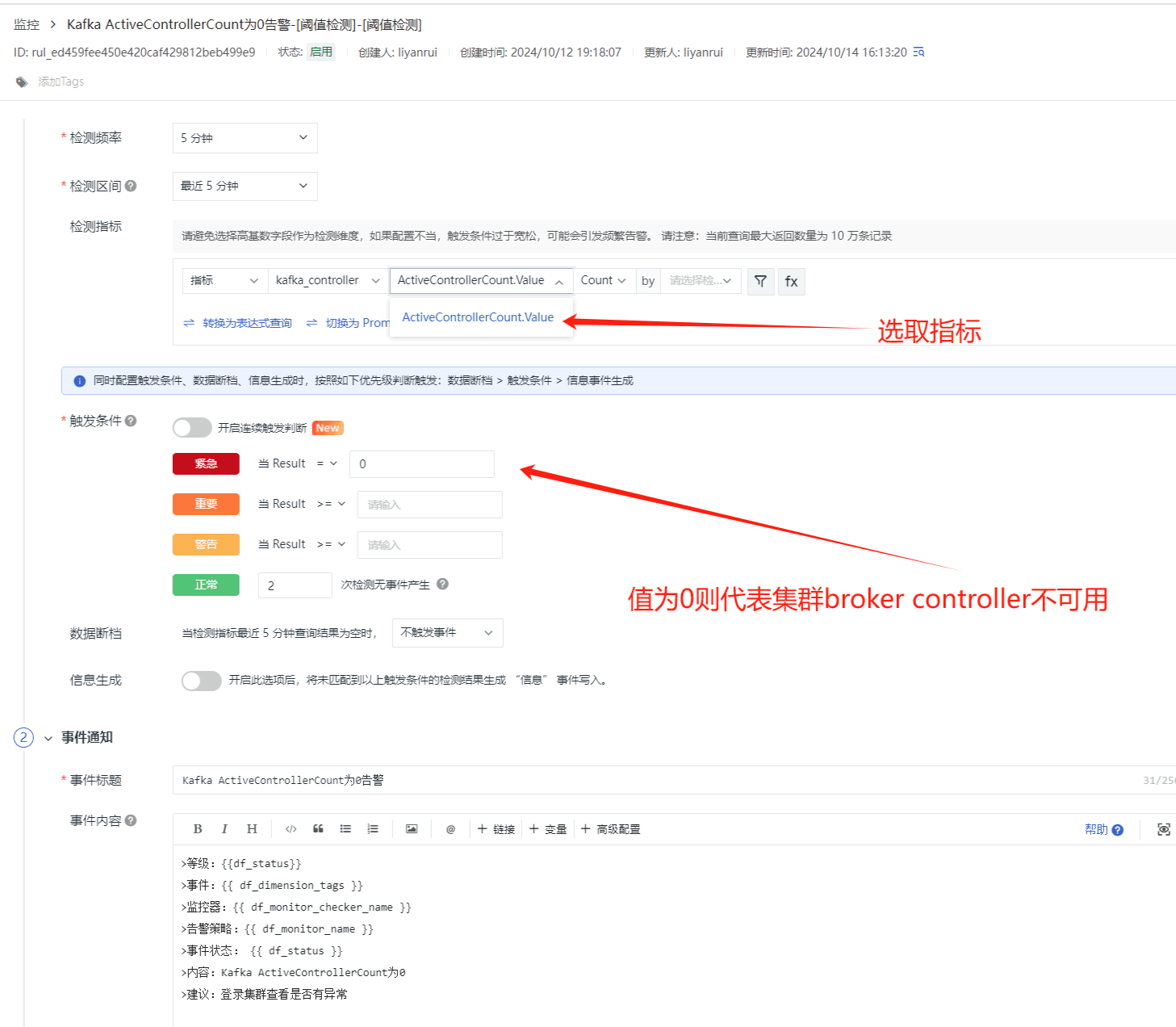Click the step 2 circle for 事件通知
The height and width of the screenshot is (1027, 1176).
click(23, 737)
